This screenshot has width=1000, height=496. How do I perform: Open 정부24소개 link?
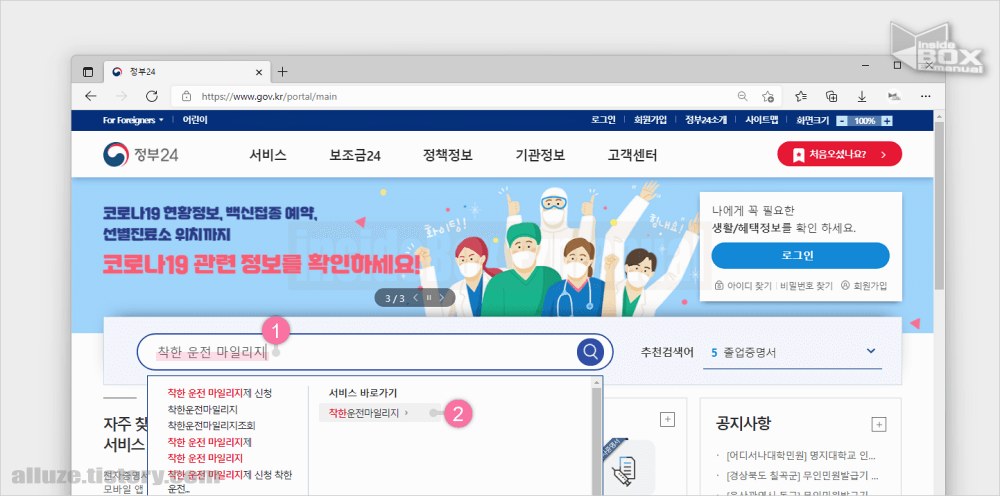(705, 120)
